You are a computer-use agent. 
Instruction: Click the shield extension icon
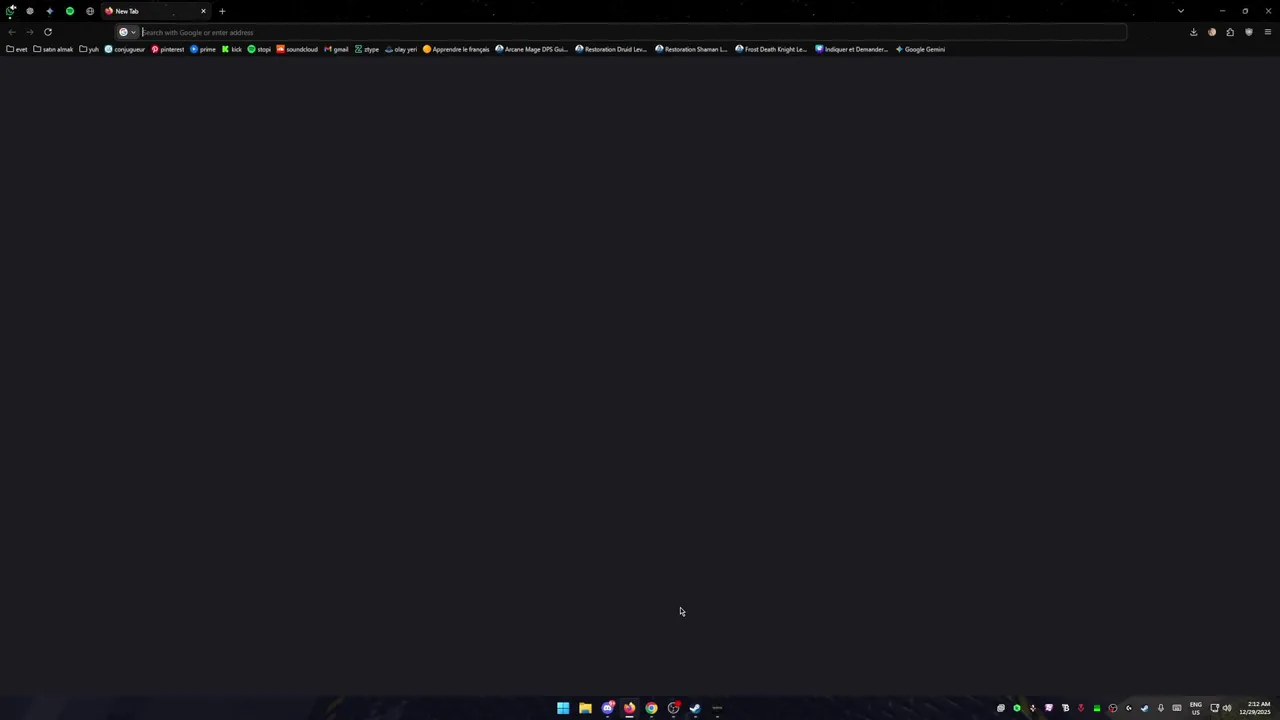1248,32
